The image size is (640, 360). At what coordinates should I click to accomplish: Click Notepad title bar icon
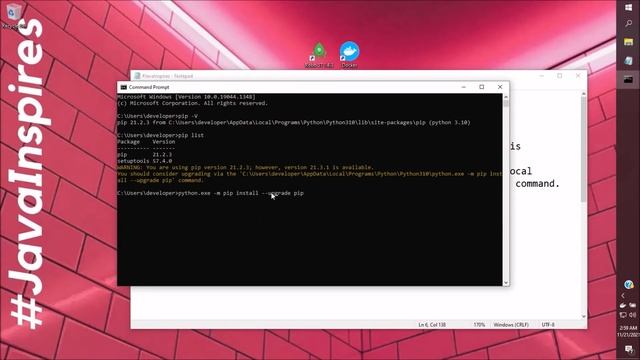point(137,76)
